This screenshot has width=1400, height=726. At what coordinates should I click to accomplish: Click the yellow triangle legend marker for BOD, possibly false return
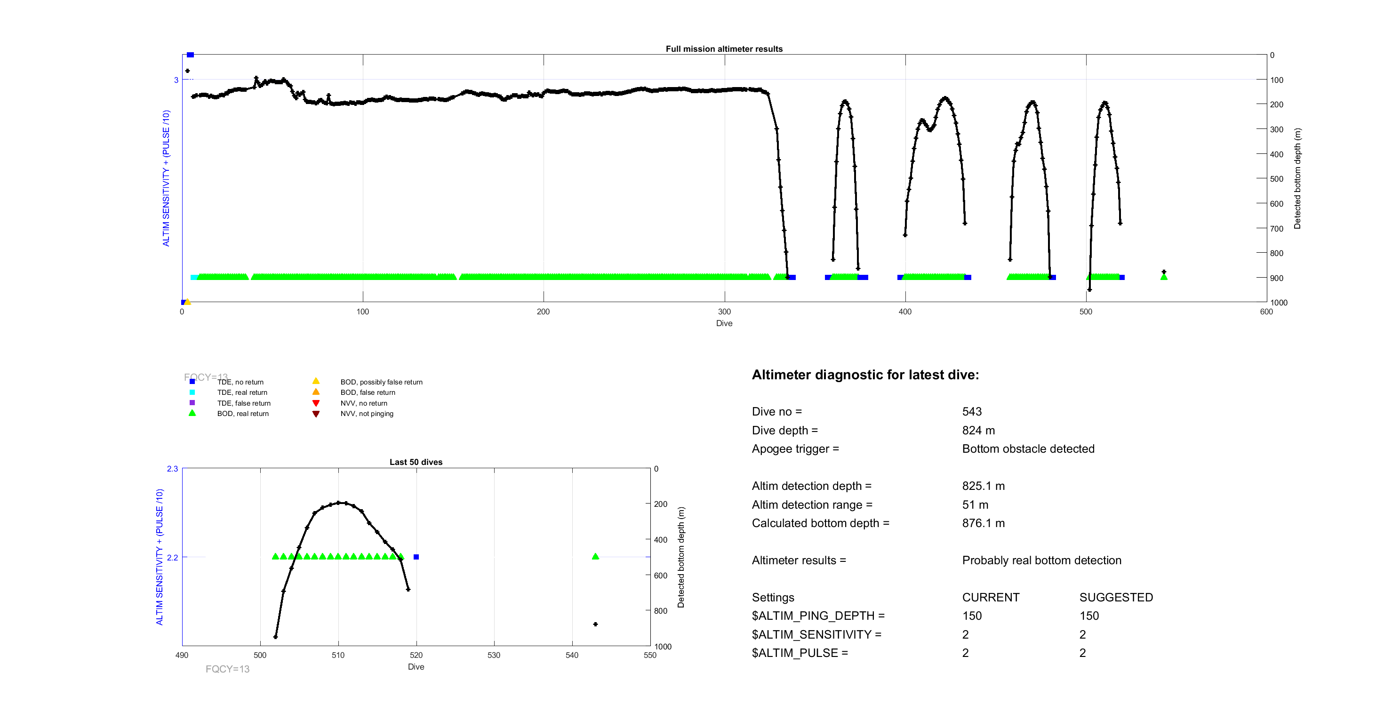(316, 382)
